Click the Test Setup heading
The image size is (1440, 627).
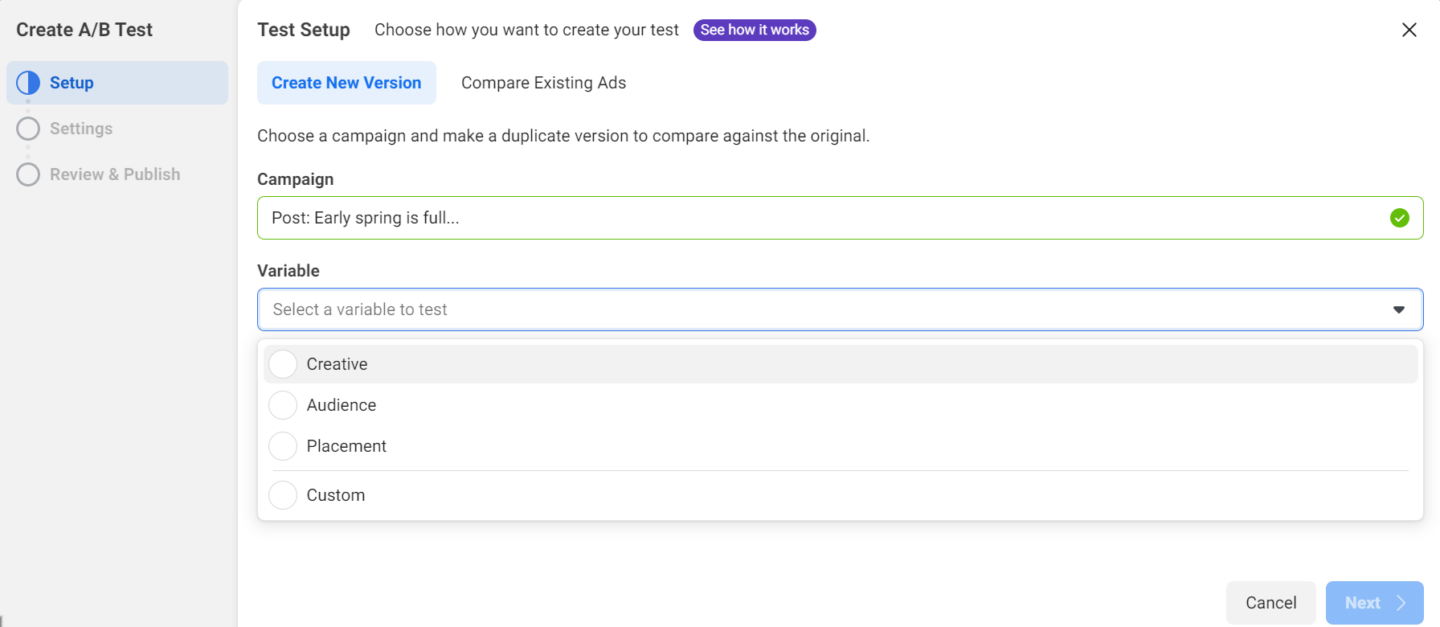(303, 30)
